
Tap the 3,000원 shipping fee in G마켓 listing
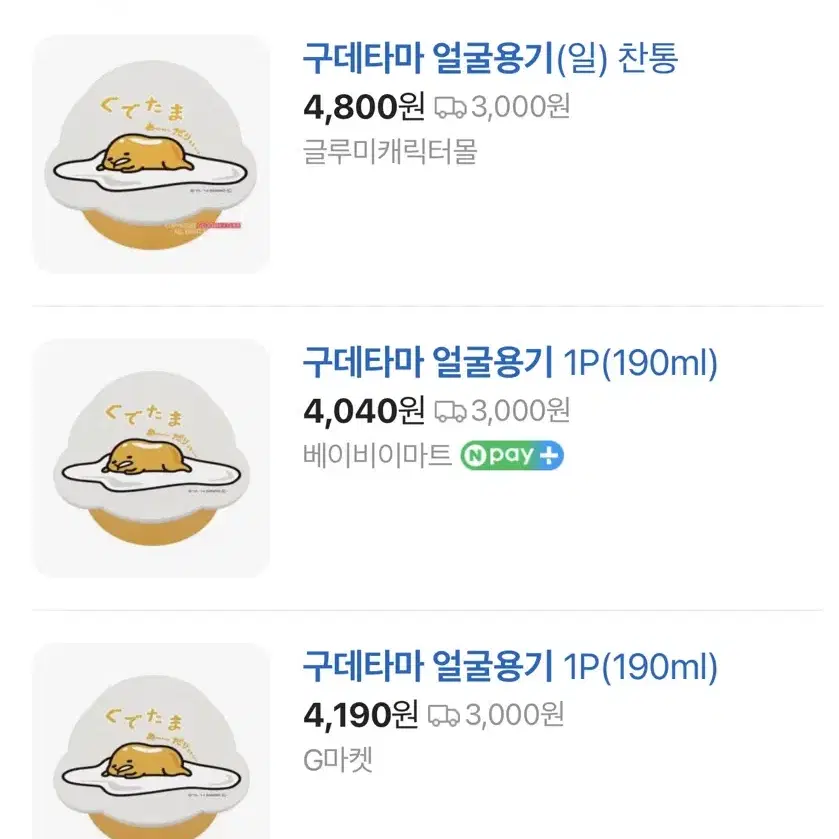[x=514, y=715]
